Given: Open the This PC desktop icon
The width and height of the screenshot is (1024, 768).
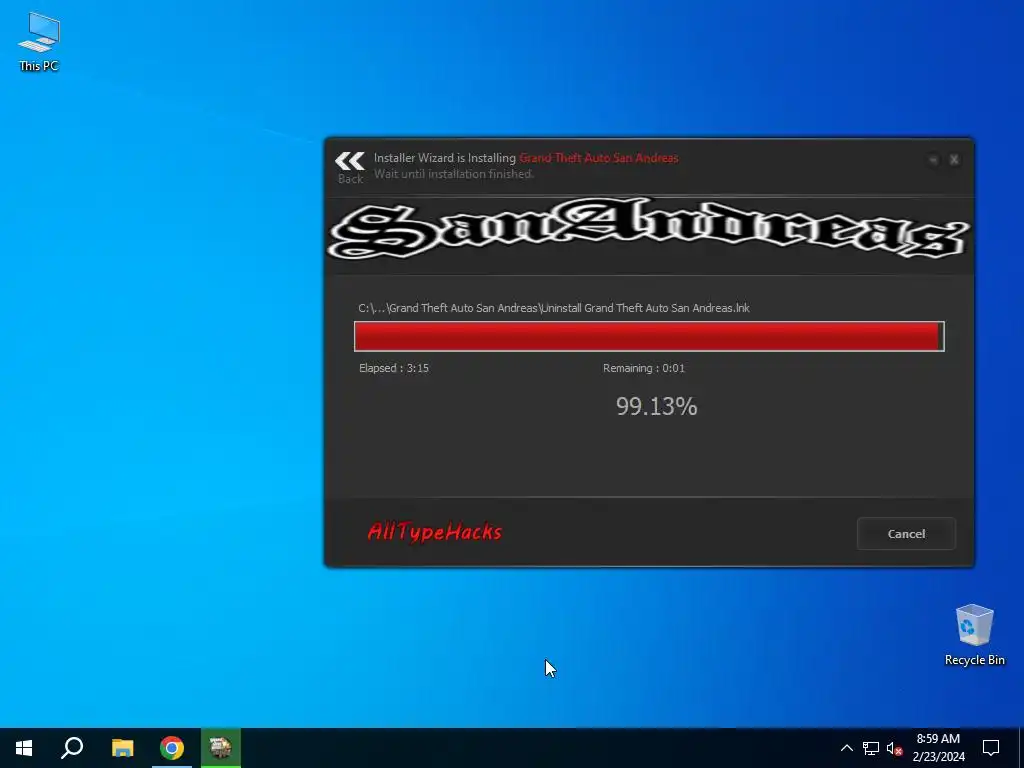Looking at the screenshot, I should point(39,41).
